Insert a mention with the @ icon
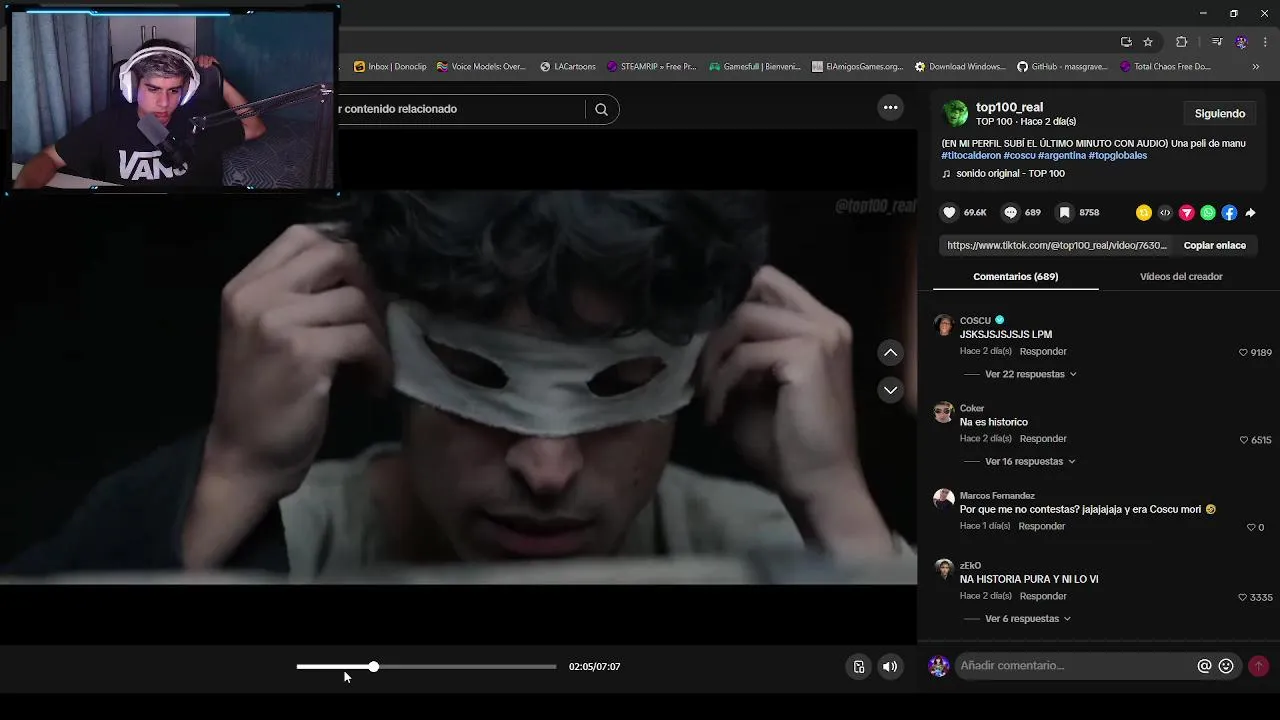 1204,666
